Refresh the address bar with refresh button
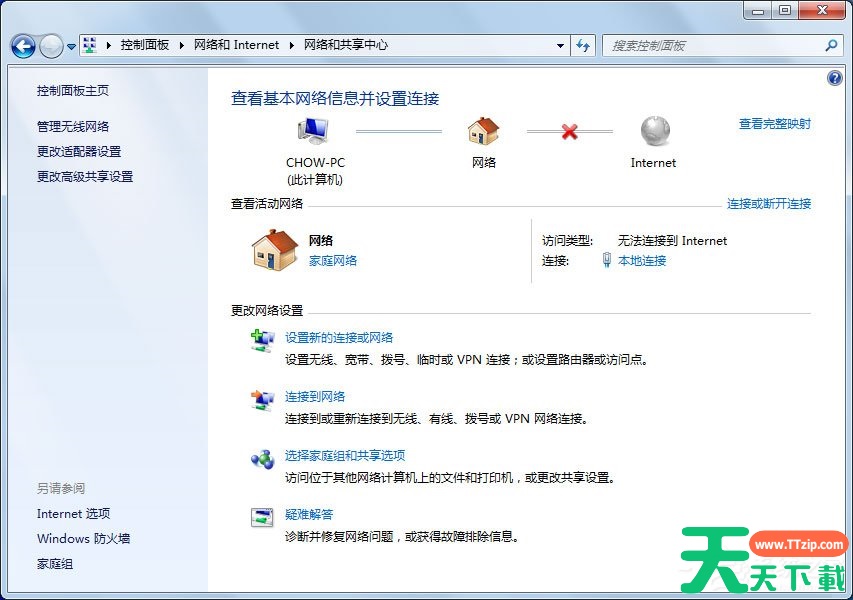This screenshot has width=853, height=600. [x=583, y=46]
